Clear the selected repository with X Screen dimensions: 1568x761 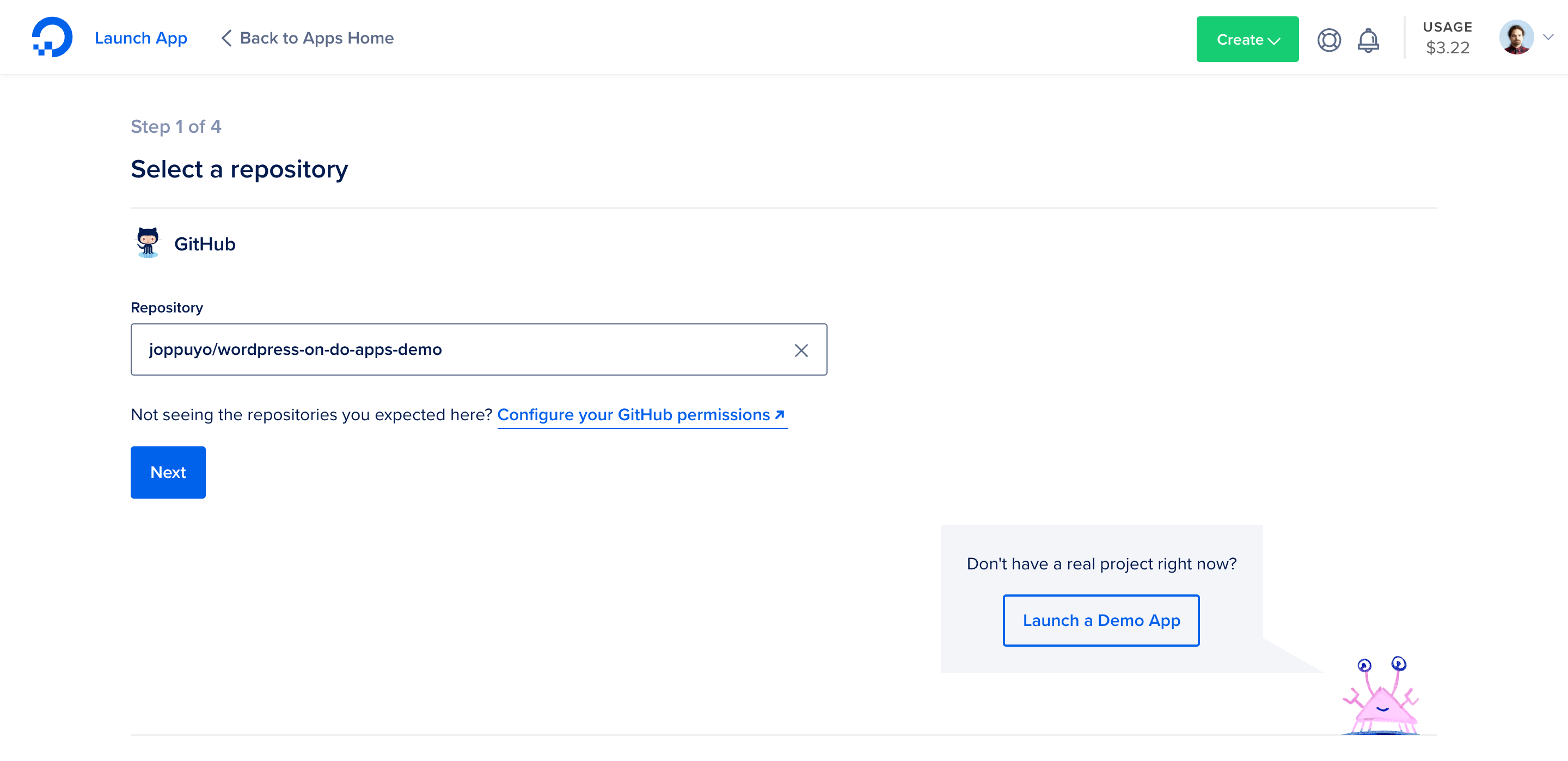coord(801,350)
